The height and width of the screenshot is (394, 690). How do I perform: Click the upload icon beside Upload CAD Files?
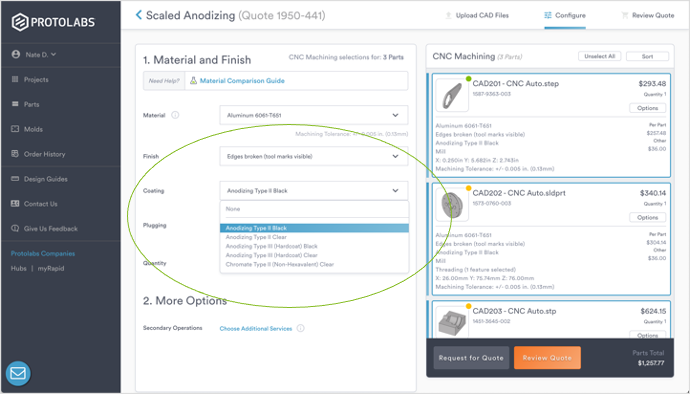[x=448, y=15]
